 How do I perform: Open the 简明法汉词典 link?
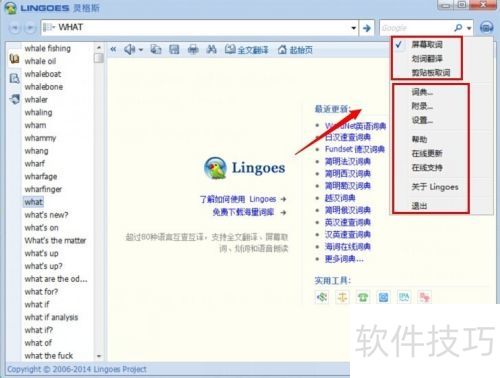click(x=348, y=162)
